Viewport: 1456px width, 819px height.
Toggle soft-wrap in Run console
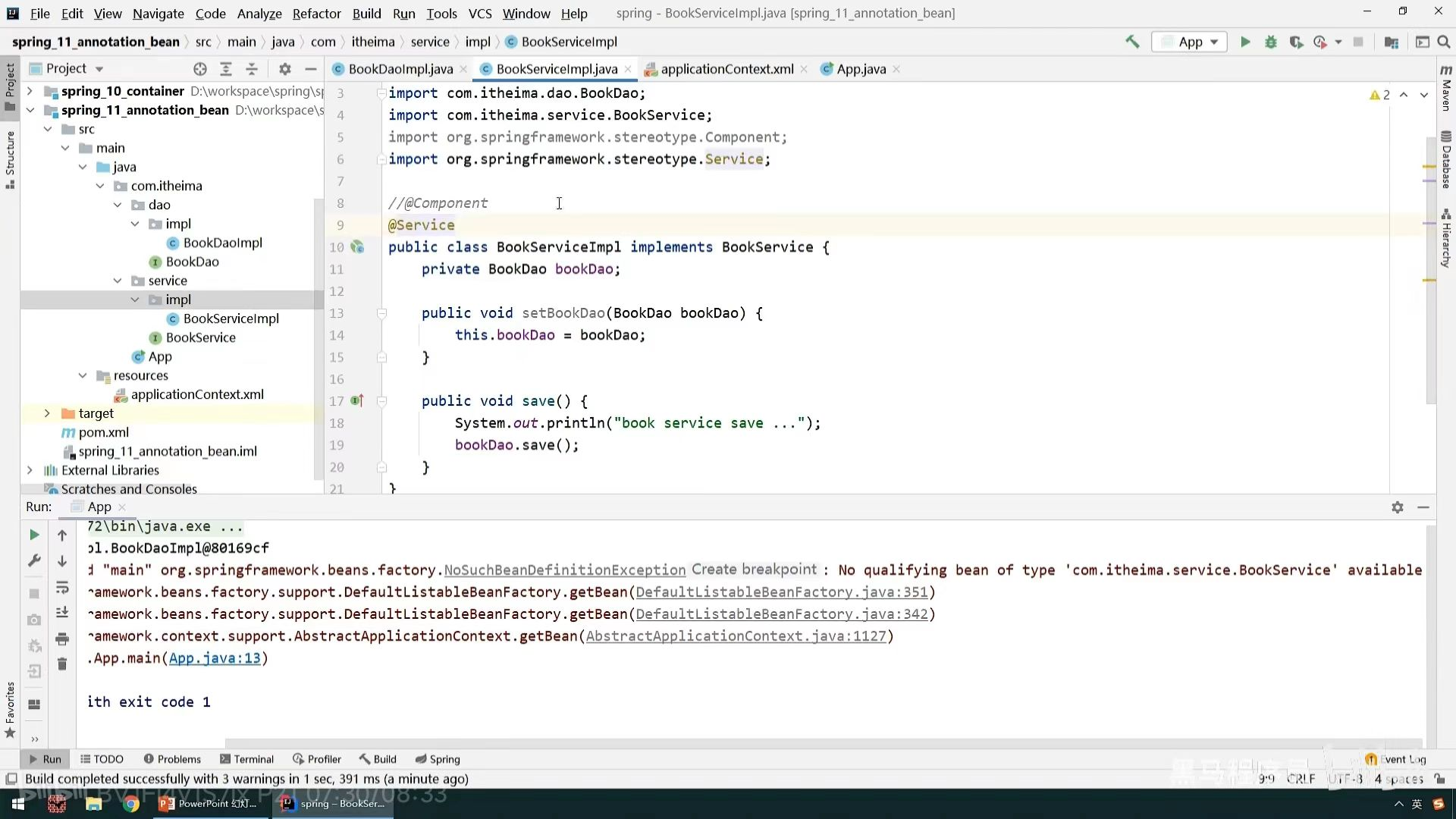[x=62, y=588]
